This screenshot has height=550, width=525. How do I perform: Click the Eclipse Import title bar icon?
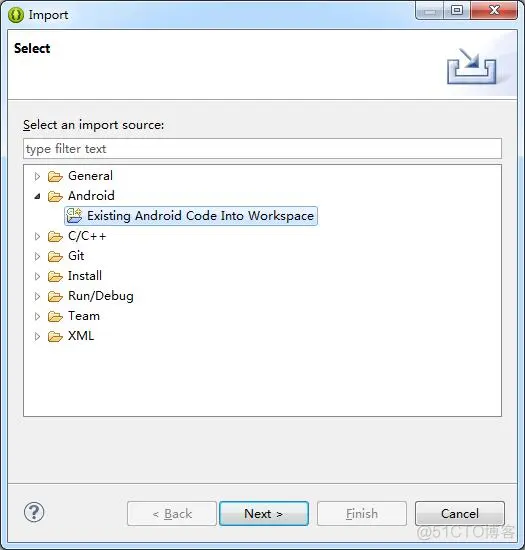pyautogui.click(x=16, y=15)
